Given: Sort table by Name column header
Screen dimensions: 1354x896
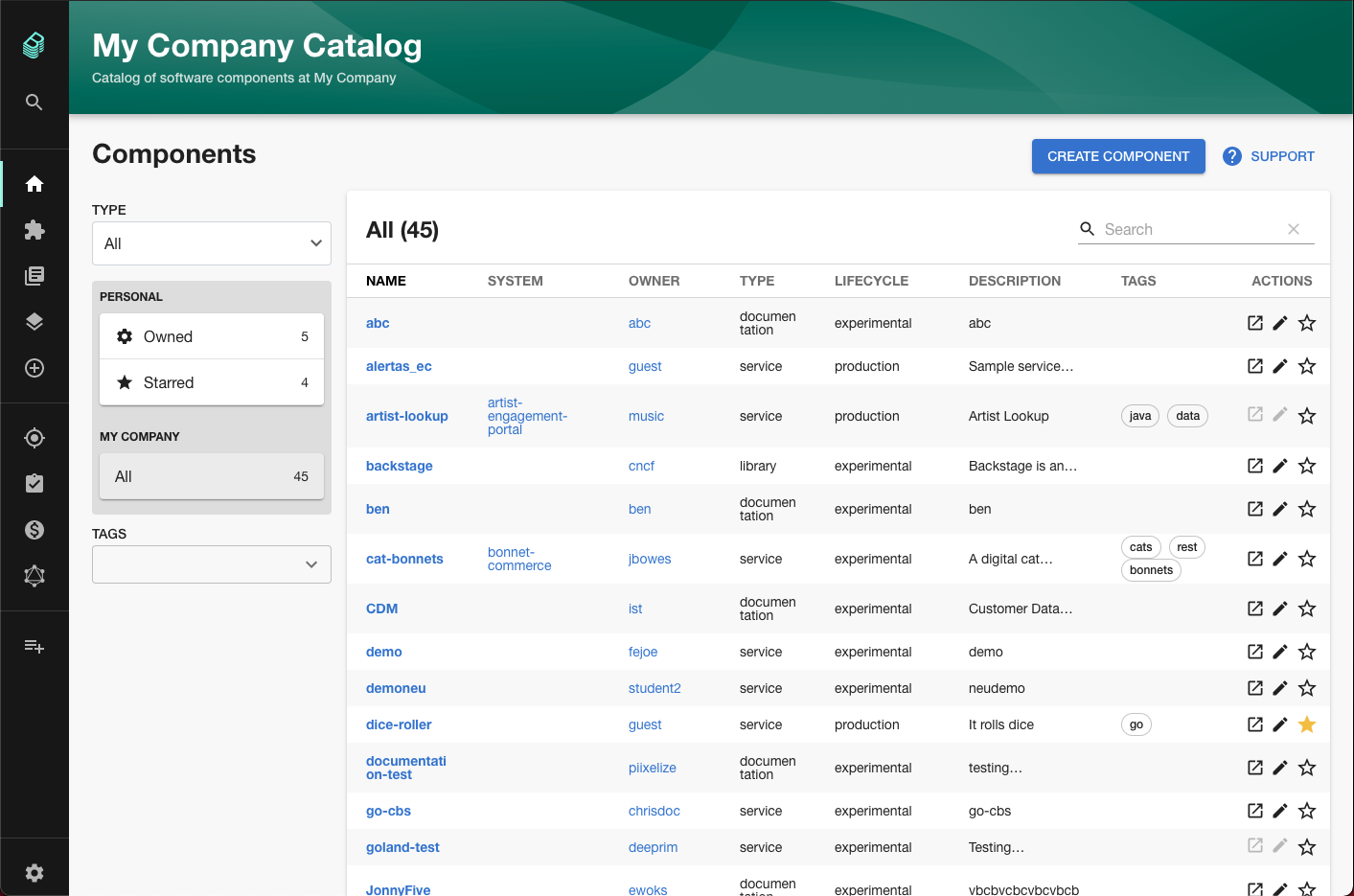Looking at the screenshot, I should pos(386,281).
